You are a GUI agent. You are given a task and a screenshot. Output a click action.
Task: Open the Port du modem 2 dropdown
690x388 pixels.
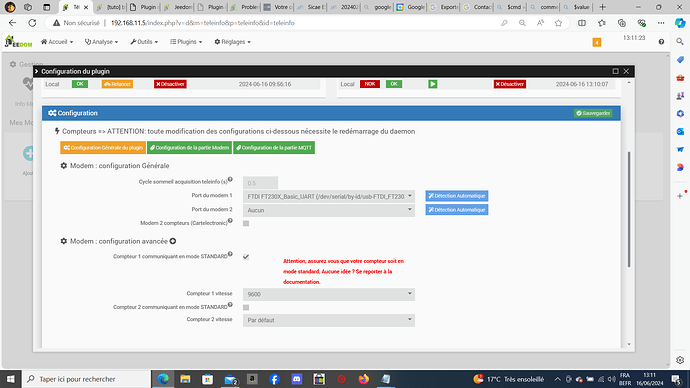point(329,210)
